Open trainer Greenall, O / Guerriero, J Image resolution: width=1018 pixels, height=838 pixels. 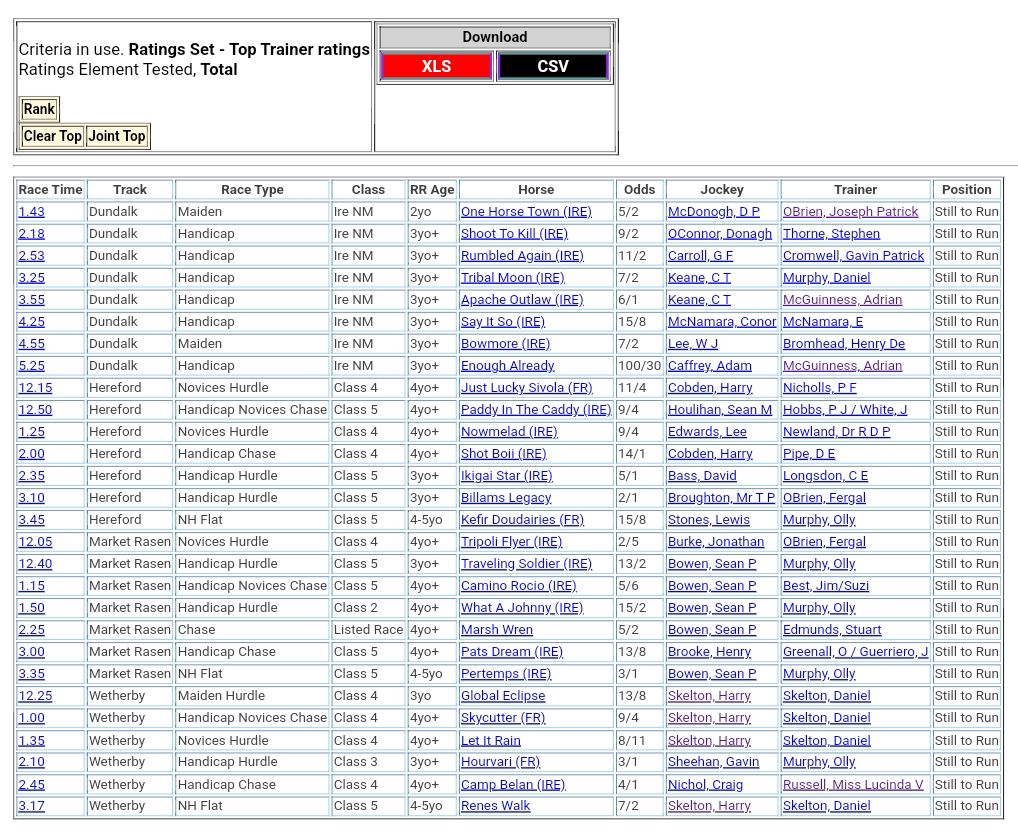[x=855, y=652]
